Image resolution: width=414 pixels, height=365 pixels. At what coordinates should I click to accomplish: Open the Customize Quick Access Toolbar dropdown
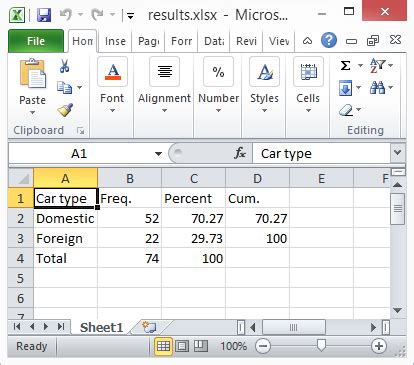(130, 15)
